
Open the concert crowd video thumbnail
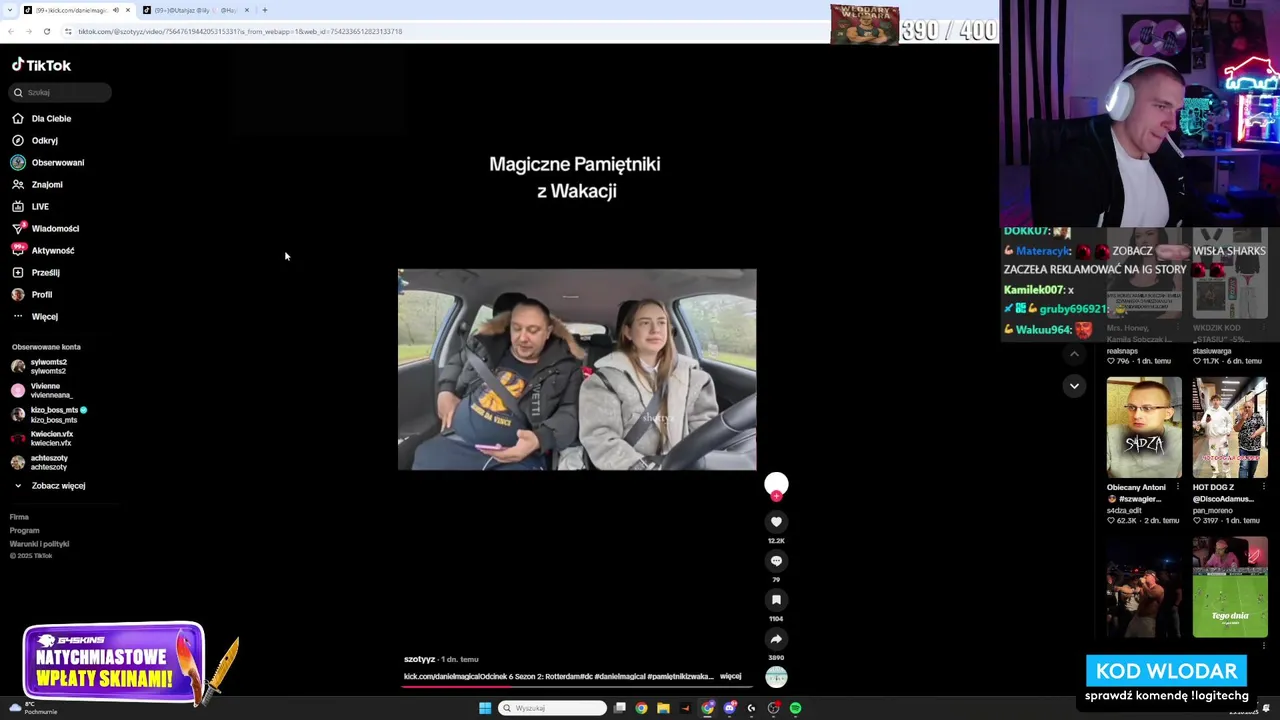point(1144,587)
